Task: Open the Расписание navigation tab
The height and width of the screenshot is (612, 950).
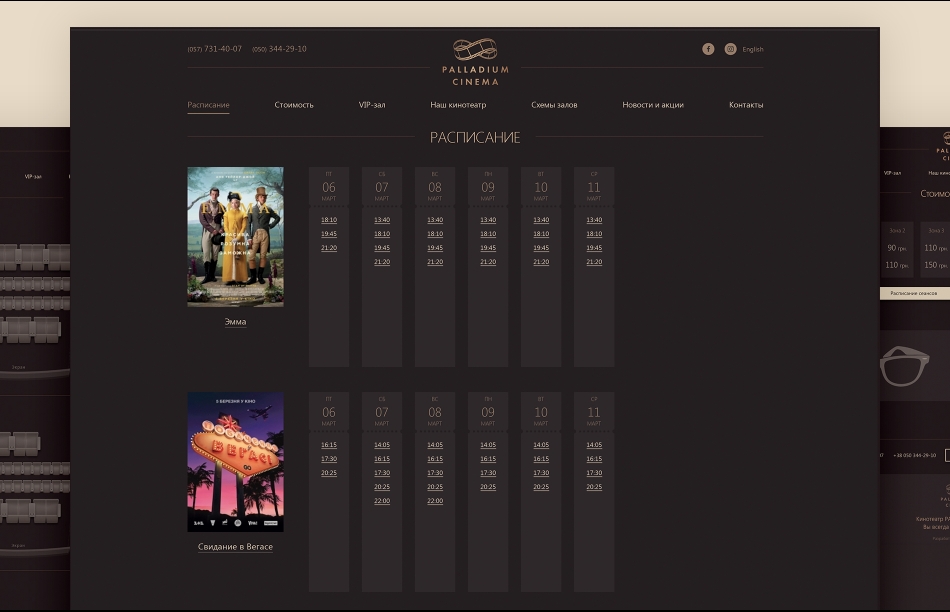Action: pyautogui.click(x=208, y=105)
